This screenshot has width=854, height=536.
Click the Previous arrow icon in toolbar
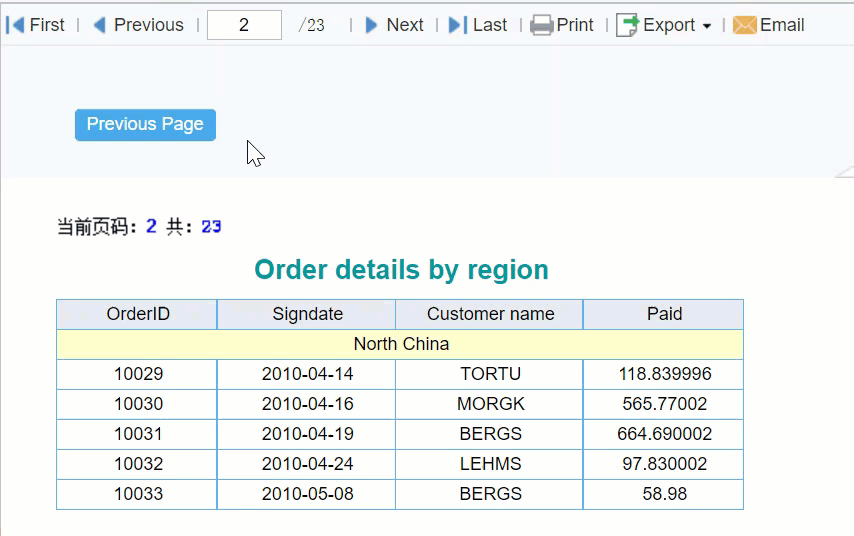point(100,25)
